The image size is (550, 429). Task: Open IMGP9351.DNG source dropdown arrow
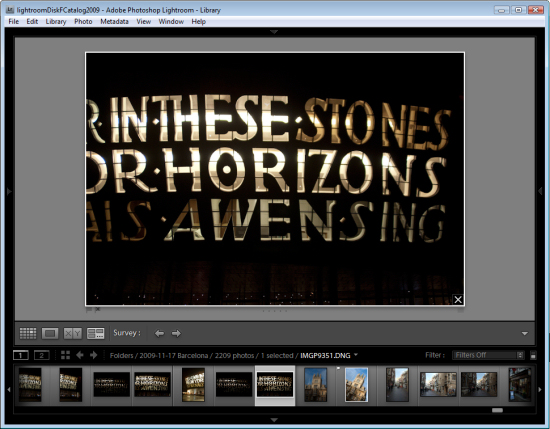point(356,355)
